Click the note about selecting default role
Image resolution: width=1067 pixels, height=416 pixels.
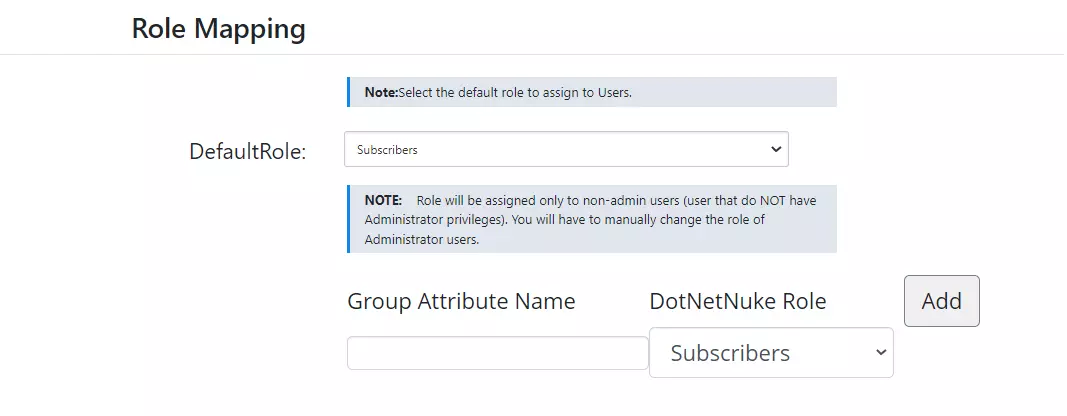point(591,92)
